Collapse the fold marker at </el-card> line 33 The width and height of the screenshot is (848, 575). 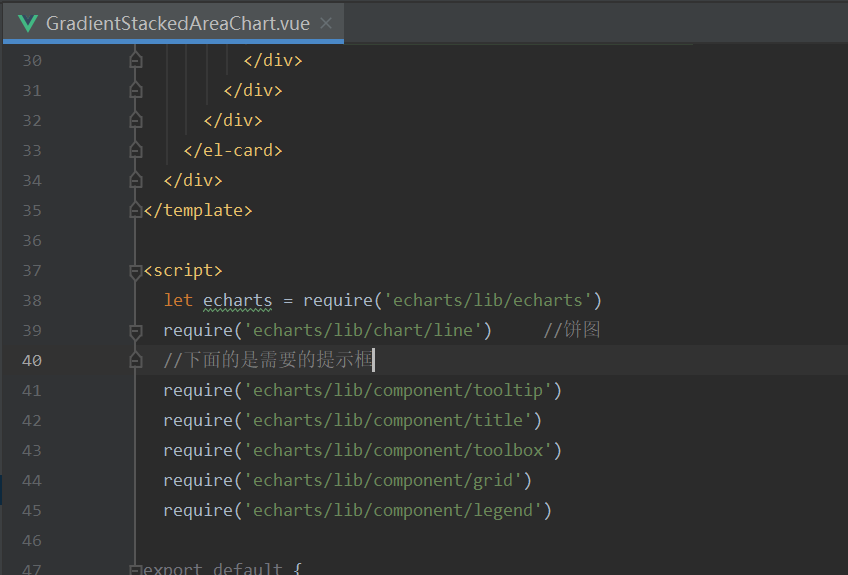point(136,150)
